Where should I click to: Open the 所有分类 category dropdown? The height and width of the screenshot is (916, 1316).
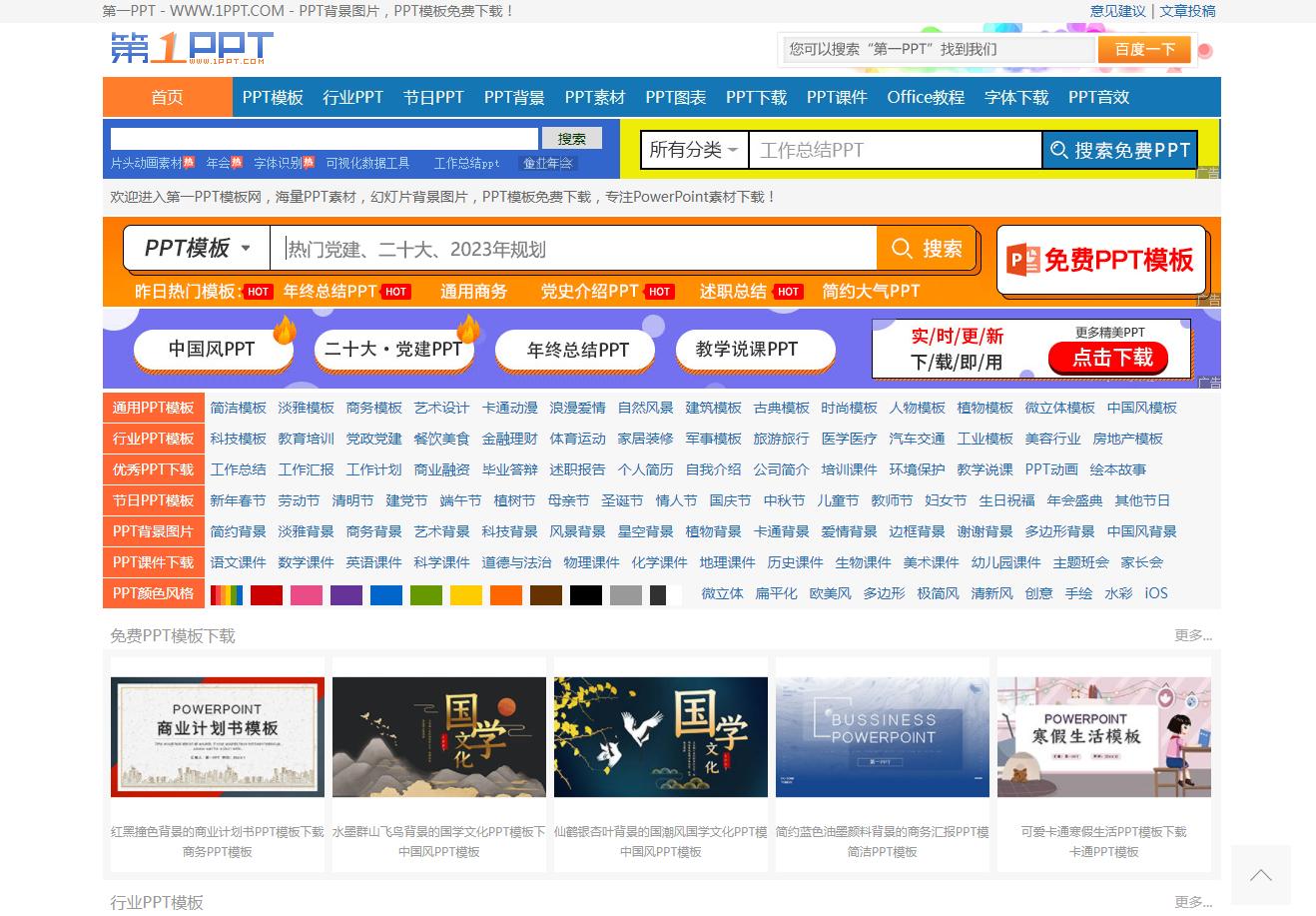tap(694, 149)
